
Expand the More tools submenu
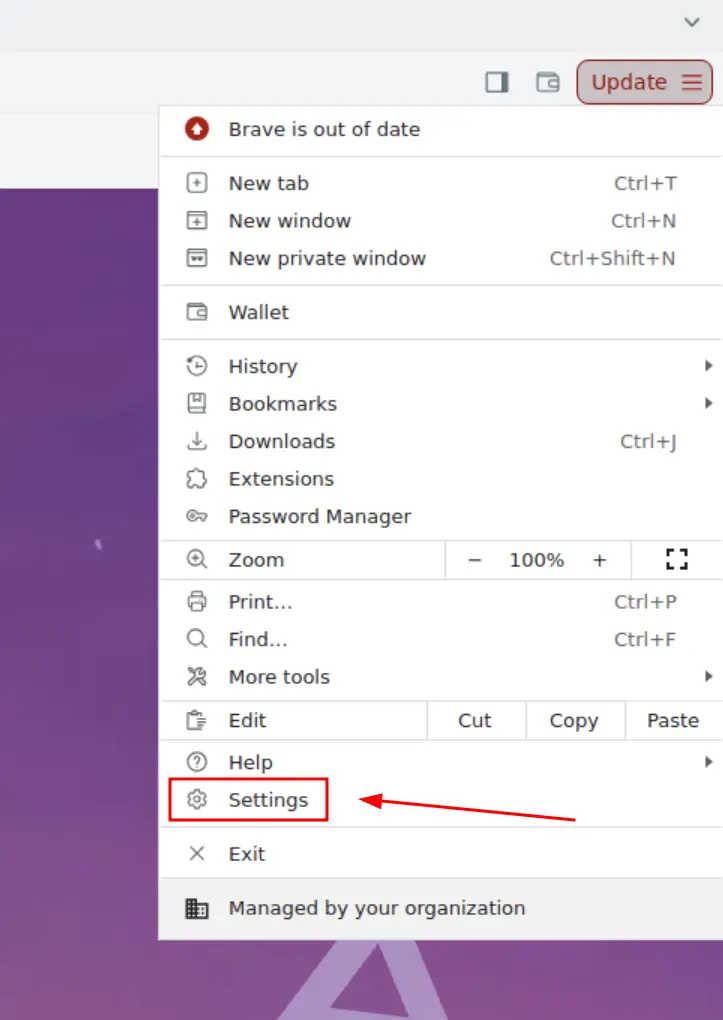pos(441,677)
